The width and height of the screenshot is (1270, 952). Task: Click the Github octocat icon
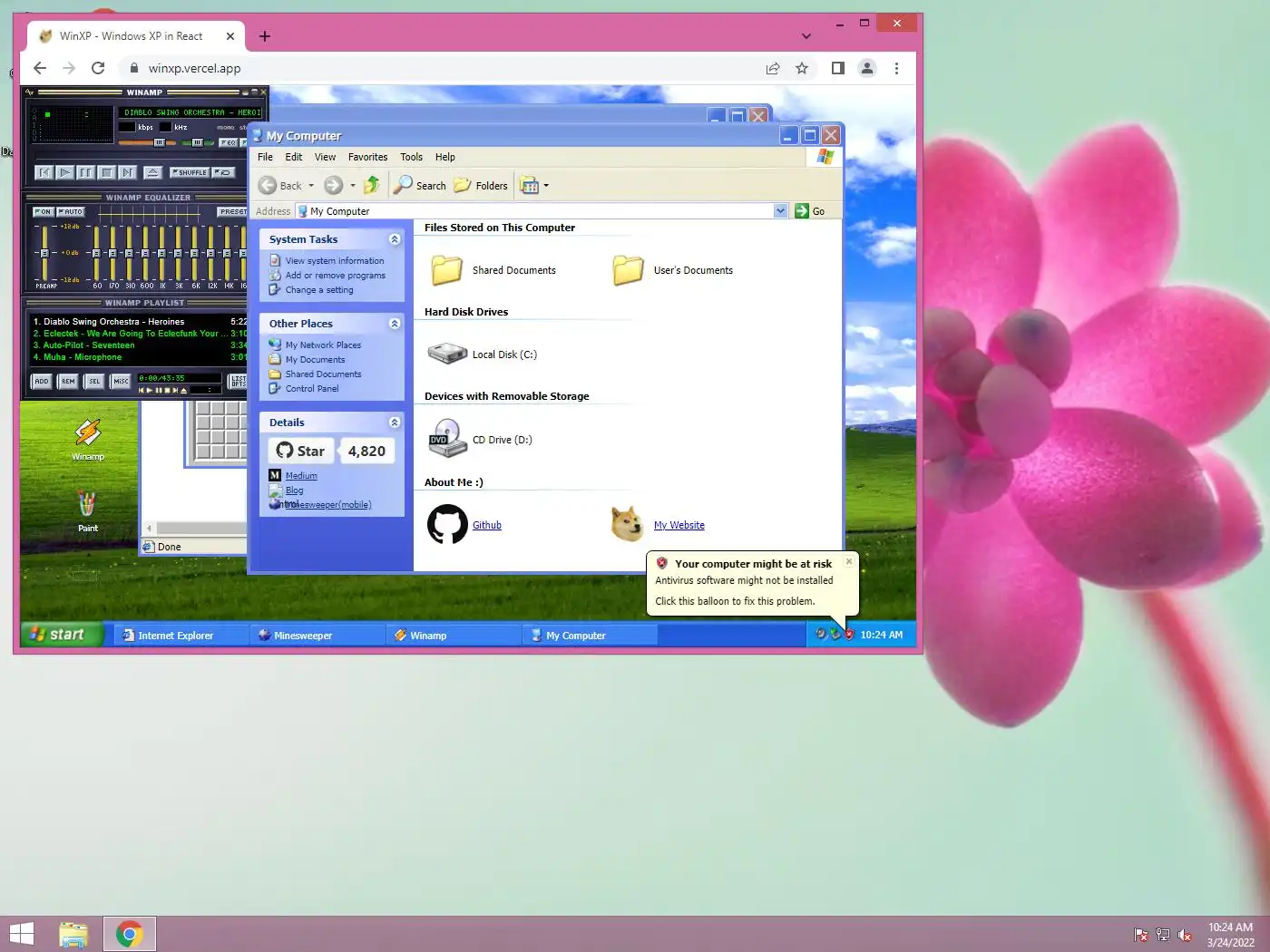447,524
